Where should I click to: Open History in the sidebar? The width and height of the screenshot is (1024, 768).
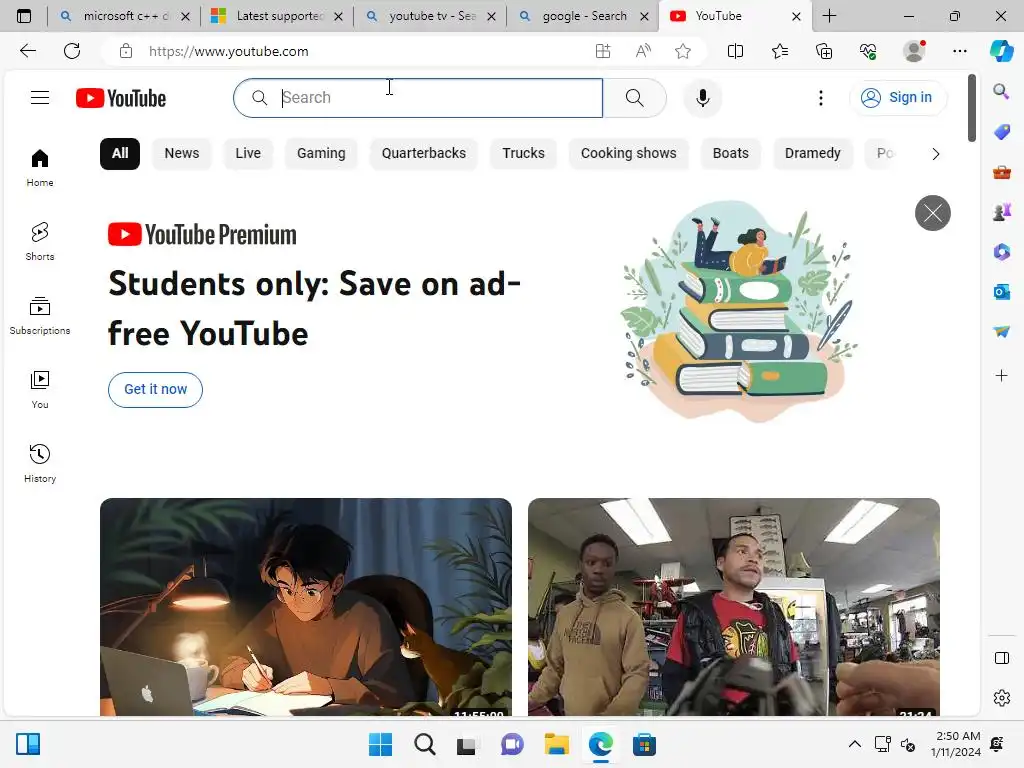click(x=40, y=464)
